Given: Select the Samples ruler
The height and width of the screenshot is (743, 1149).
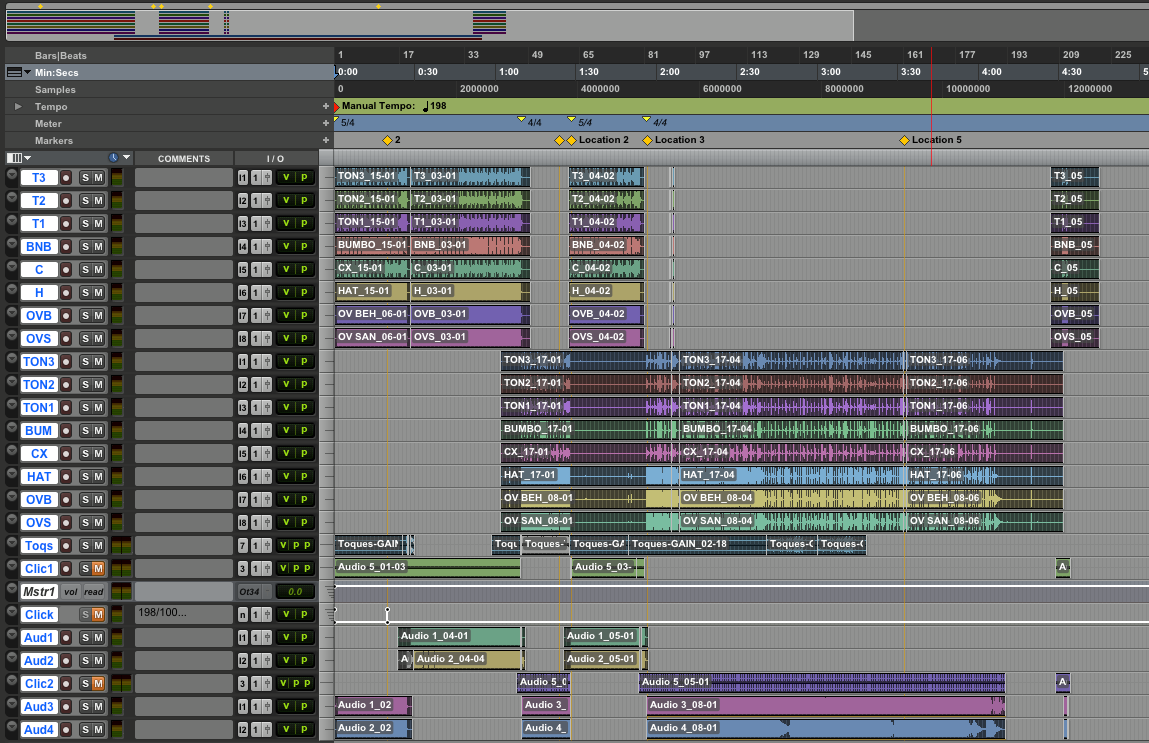Looking at the screenshot, I should tap(55, 89).
